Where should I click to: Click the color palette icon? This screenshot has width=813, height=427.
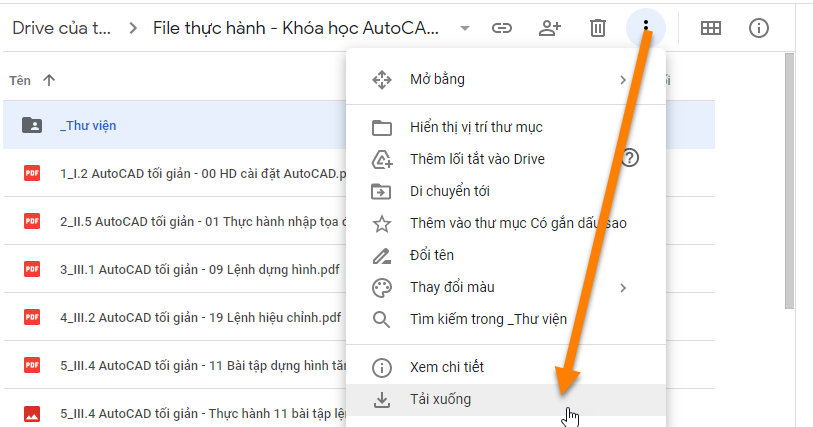click(x=382, y=288)
